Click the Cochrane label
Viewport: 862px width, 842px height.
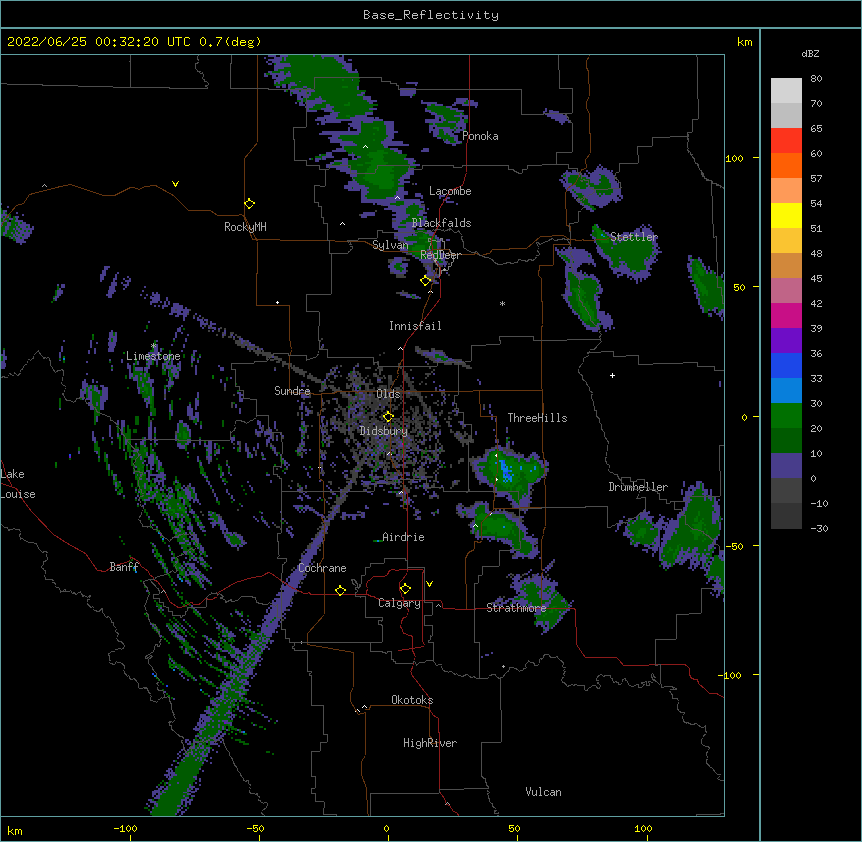pyautogui.click(x=322, y=568)
